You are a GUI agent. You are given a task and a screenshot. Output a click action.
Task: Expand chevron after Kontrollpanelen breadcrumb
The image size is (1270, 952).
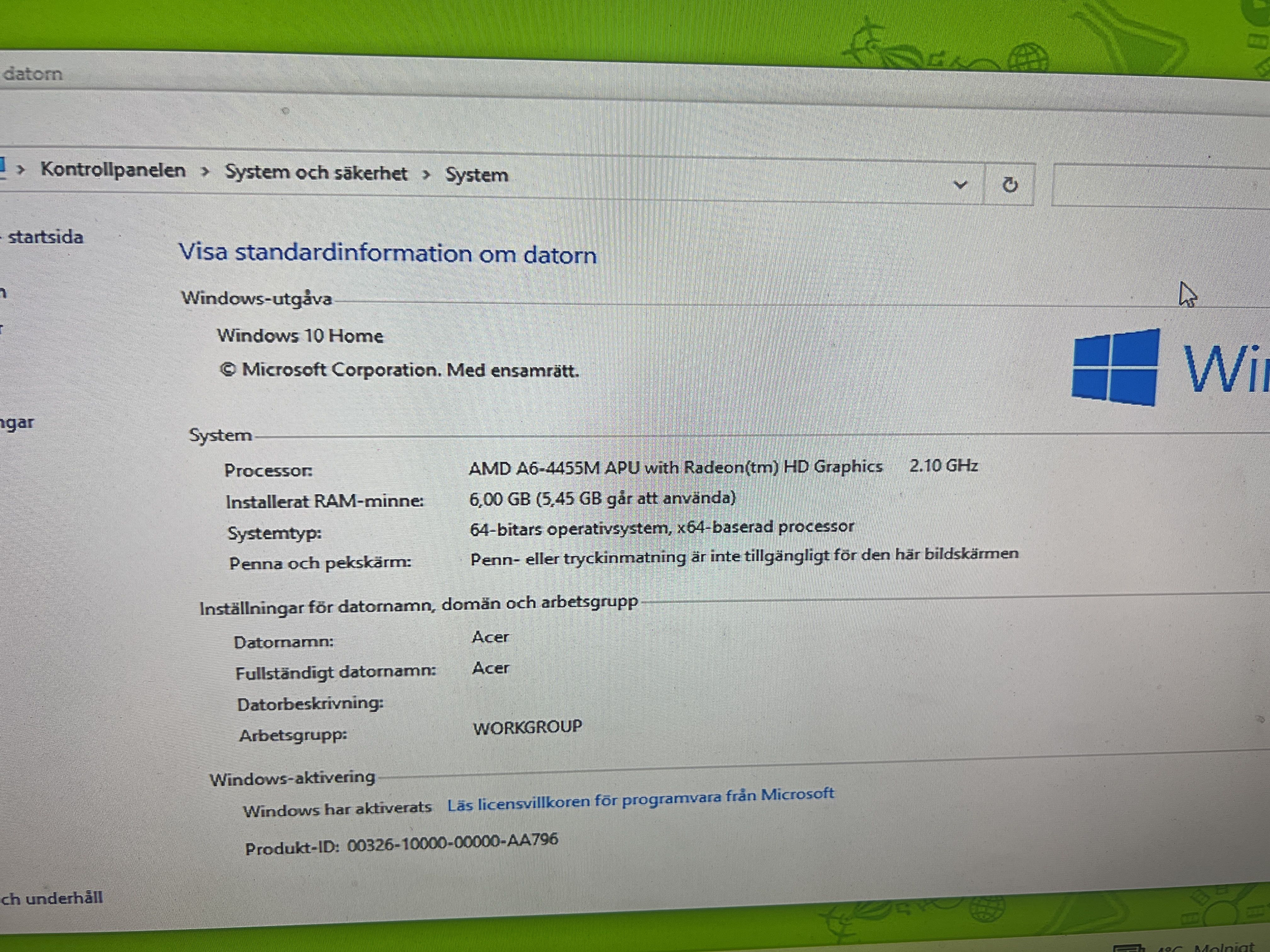point(205,172)
